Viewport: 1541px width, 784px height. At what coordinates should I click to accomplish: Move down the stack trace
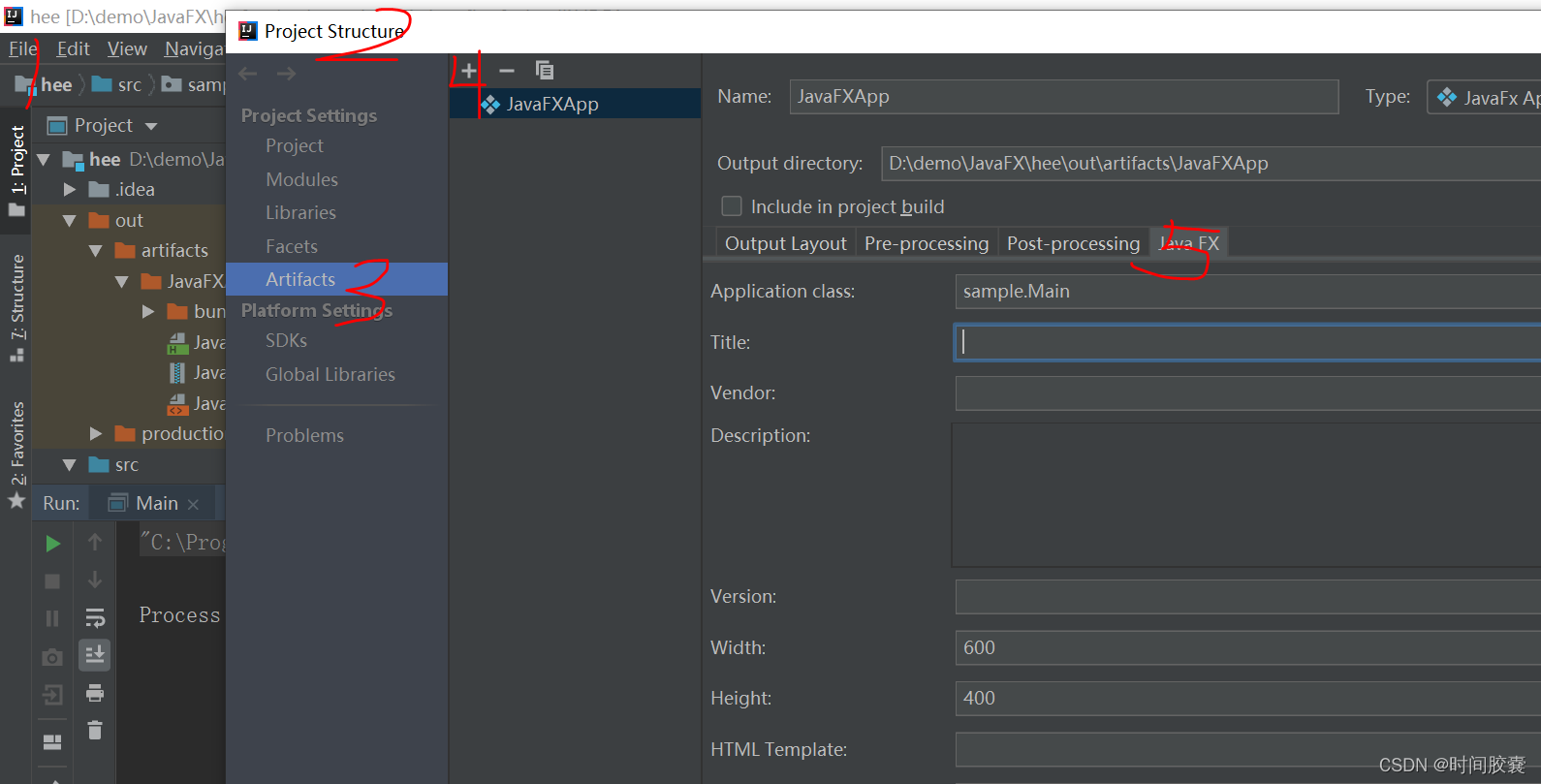pyautogui.click(x=95, y=580)
